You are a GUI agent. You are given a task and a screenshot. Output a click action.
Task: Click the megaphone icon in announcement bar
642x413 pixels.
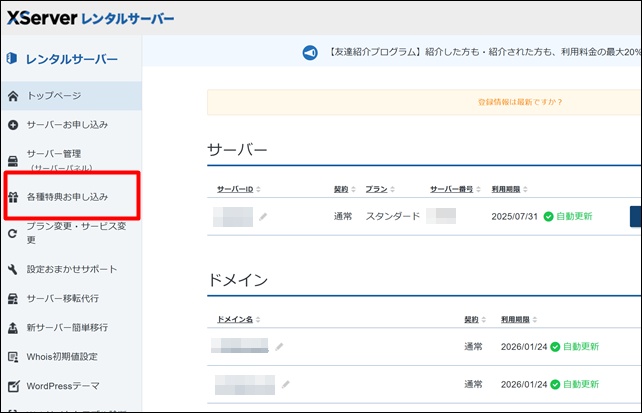(x=310, y=52)
